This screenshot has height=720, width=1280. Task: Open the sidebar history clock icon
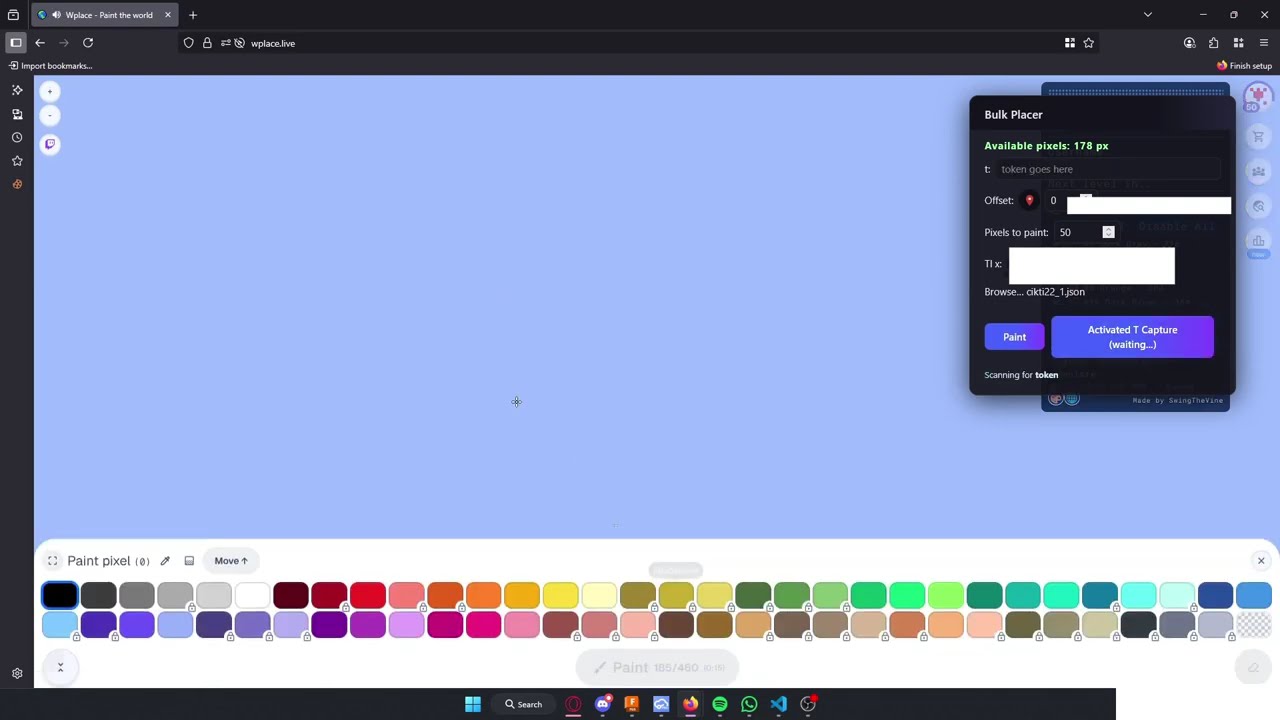17,138
